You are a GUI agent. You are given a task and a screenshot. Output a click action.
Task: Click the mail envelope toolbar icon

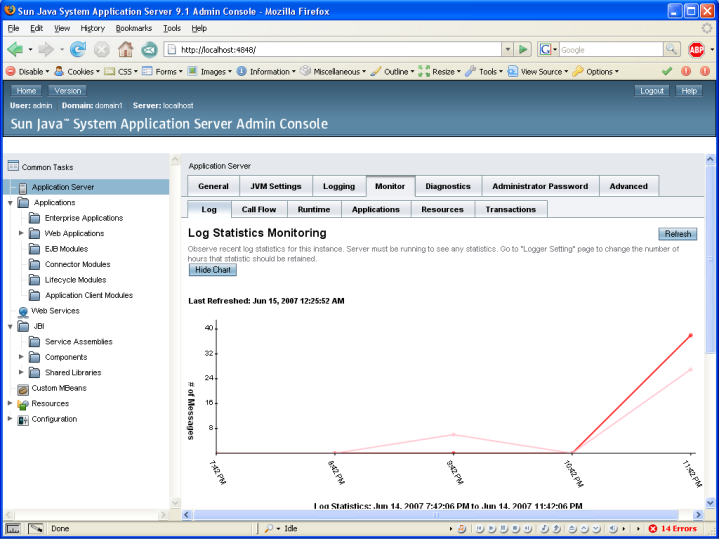[x=149, y=49]
